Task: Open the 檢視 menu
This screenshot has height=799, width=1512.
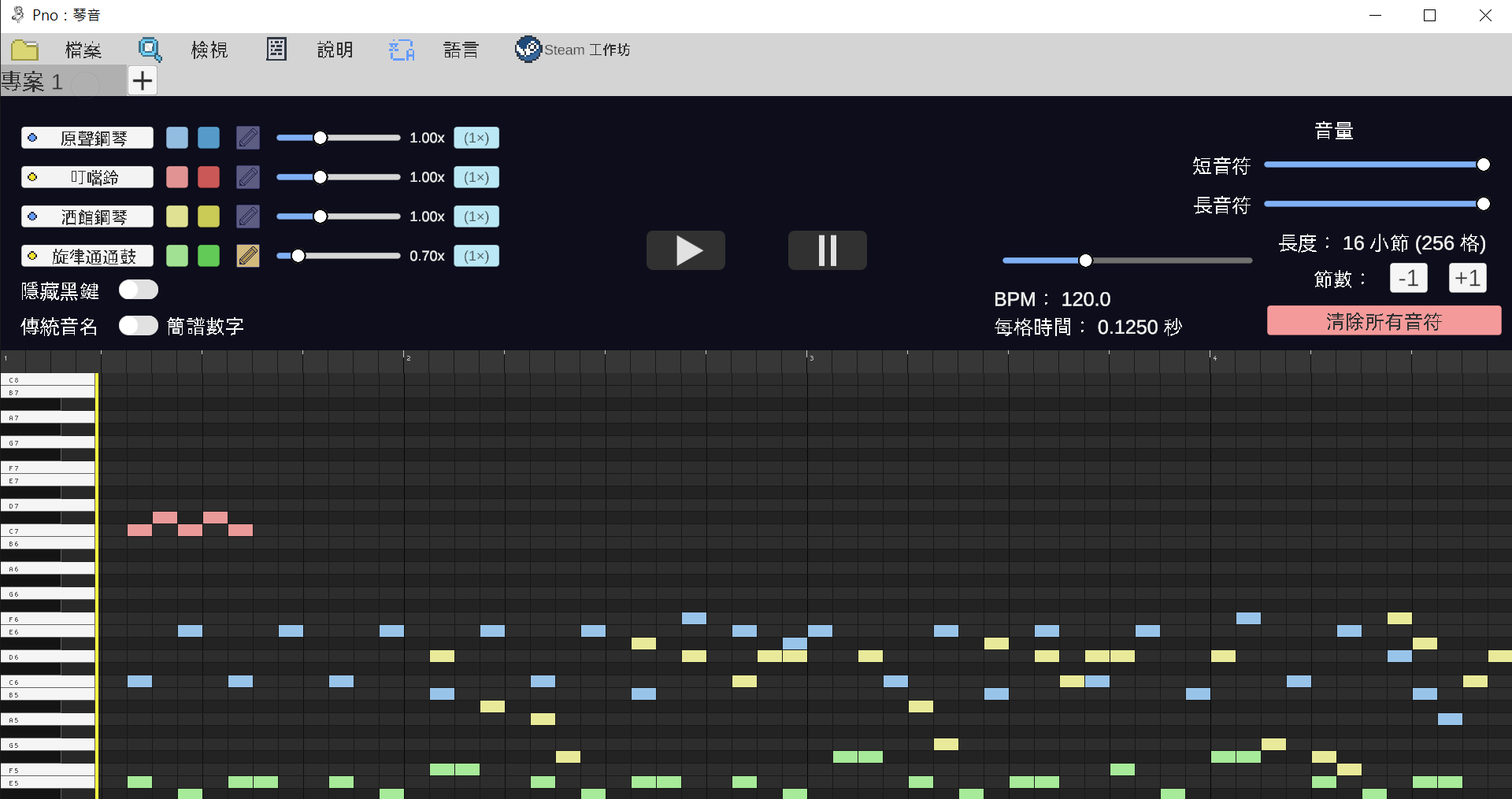Action: tap(209, 50)
